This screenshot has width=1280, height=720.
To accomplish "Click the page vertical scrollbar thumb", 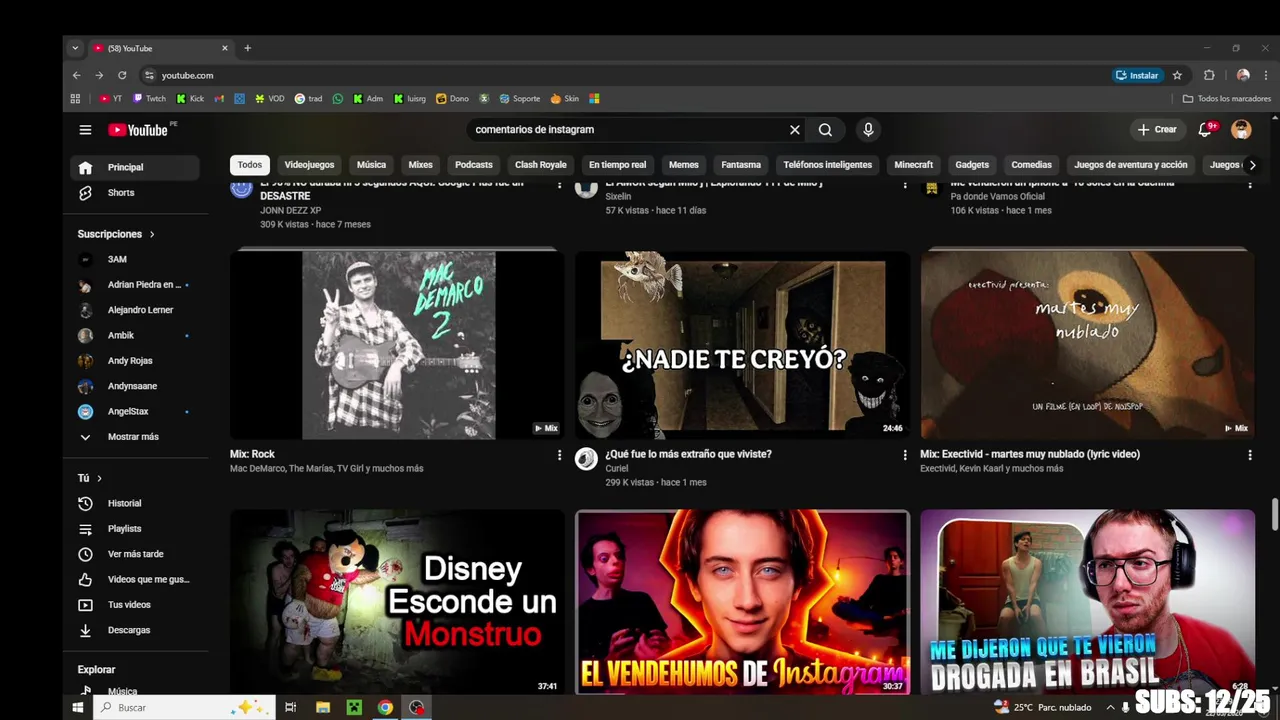I will pos(1274,515).
